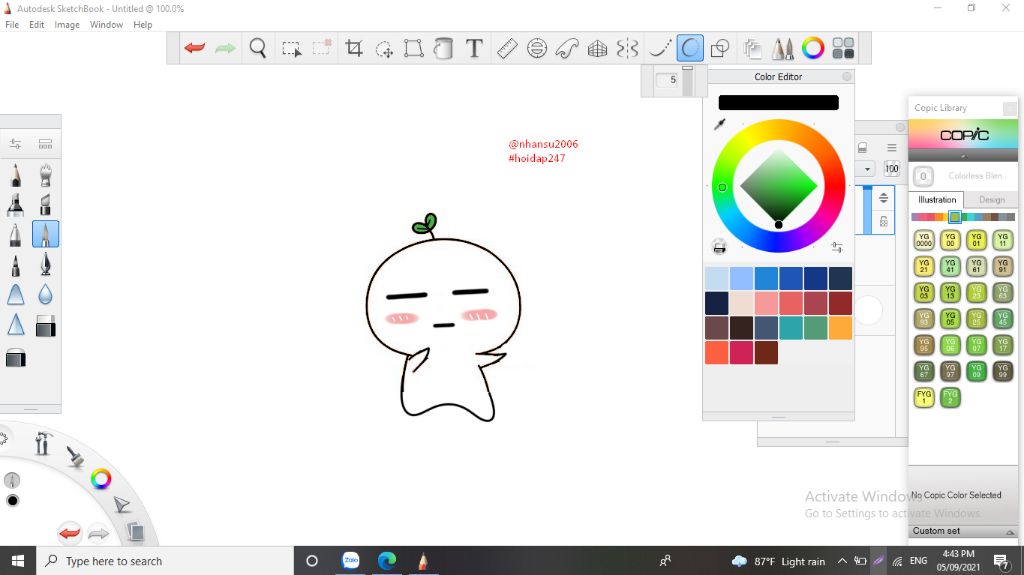
Task: Pick the inking pen nib brush
Action: pyautogui.click(x=45, y=264)
